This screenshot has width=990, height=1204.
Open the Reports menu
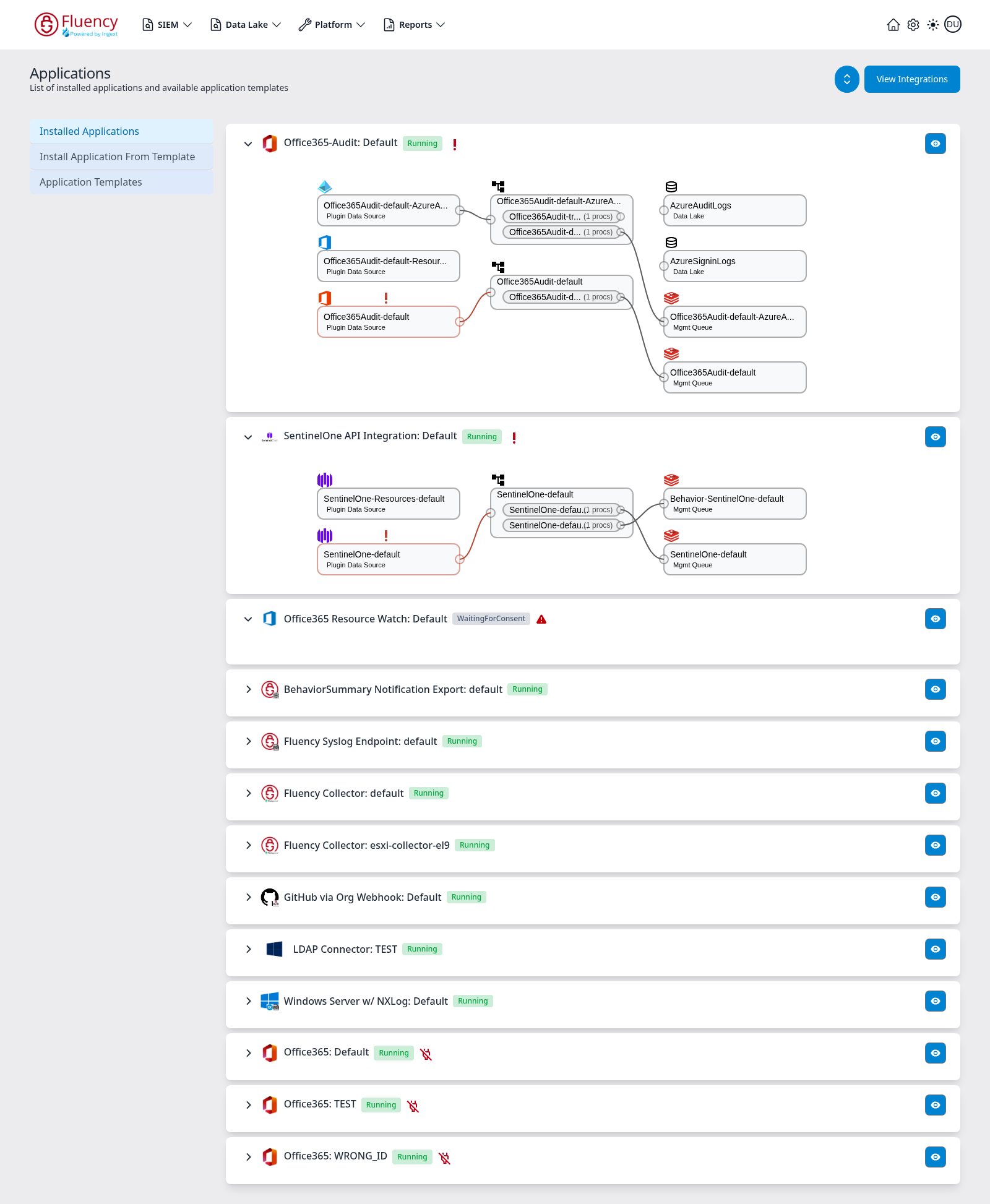414,25
